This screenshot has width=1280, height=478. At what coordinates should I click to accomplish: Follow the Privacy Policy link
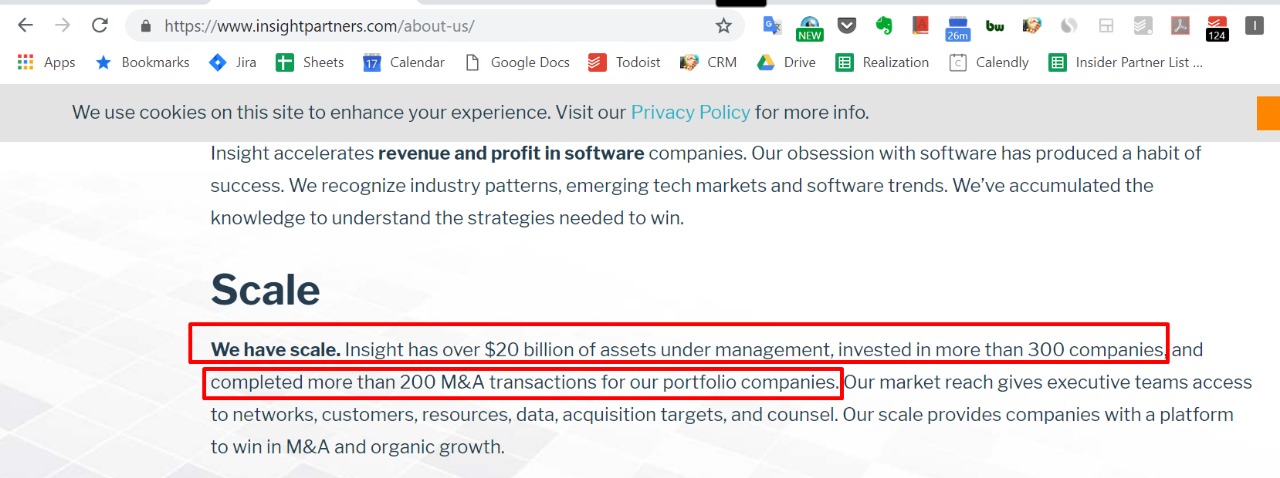tap(690, 112)
